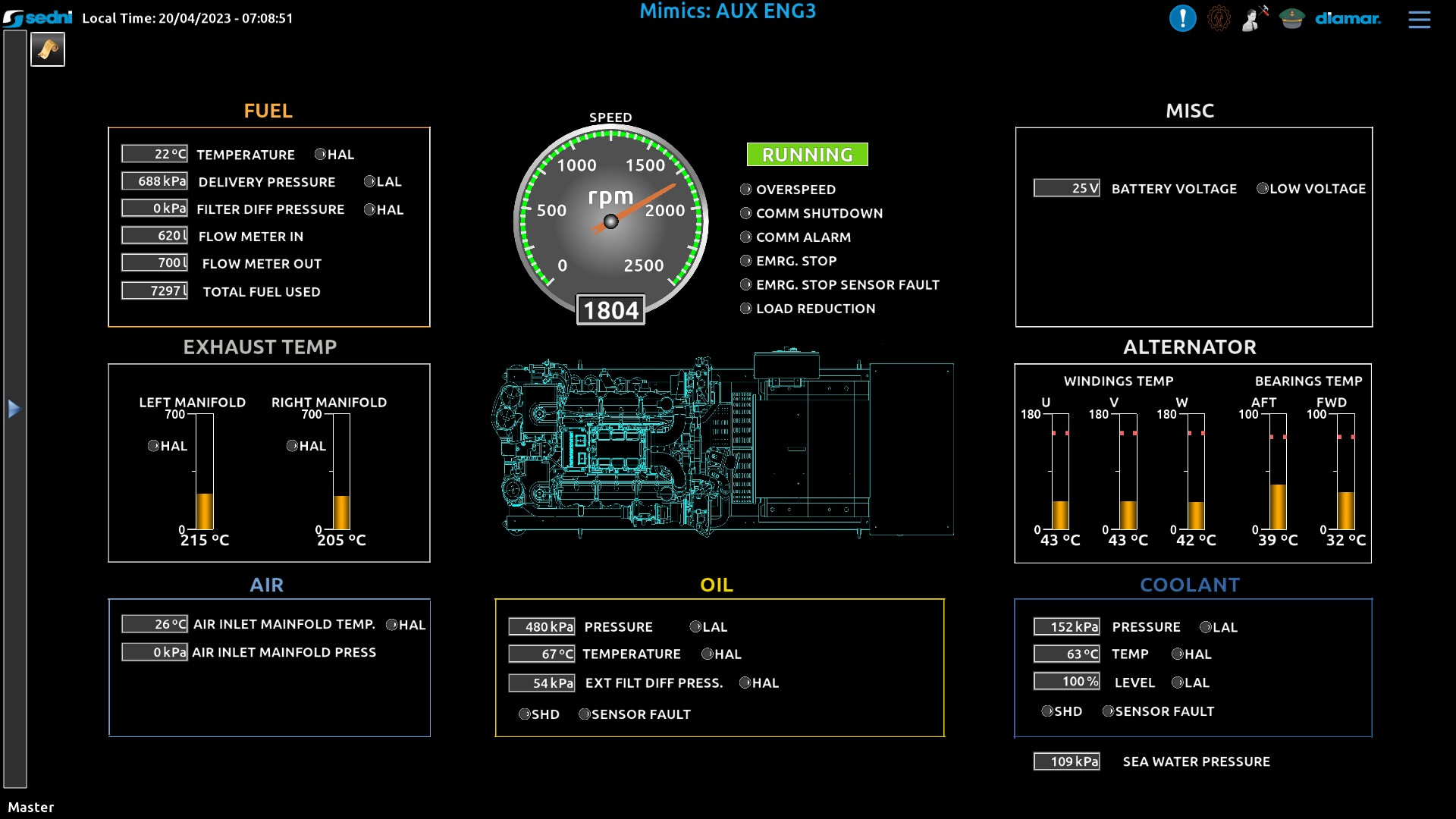Click the EMRG. STOP indicator

745,261
